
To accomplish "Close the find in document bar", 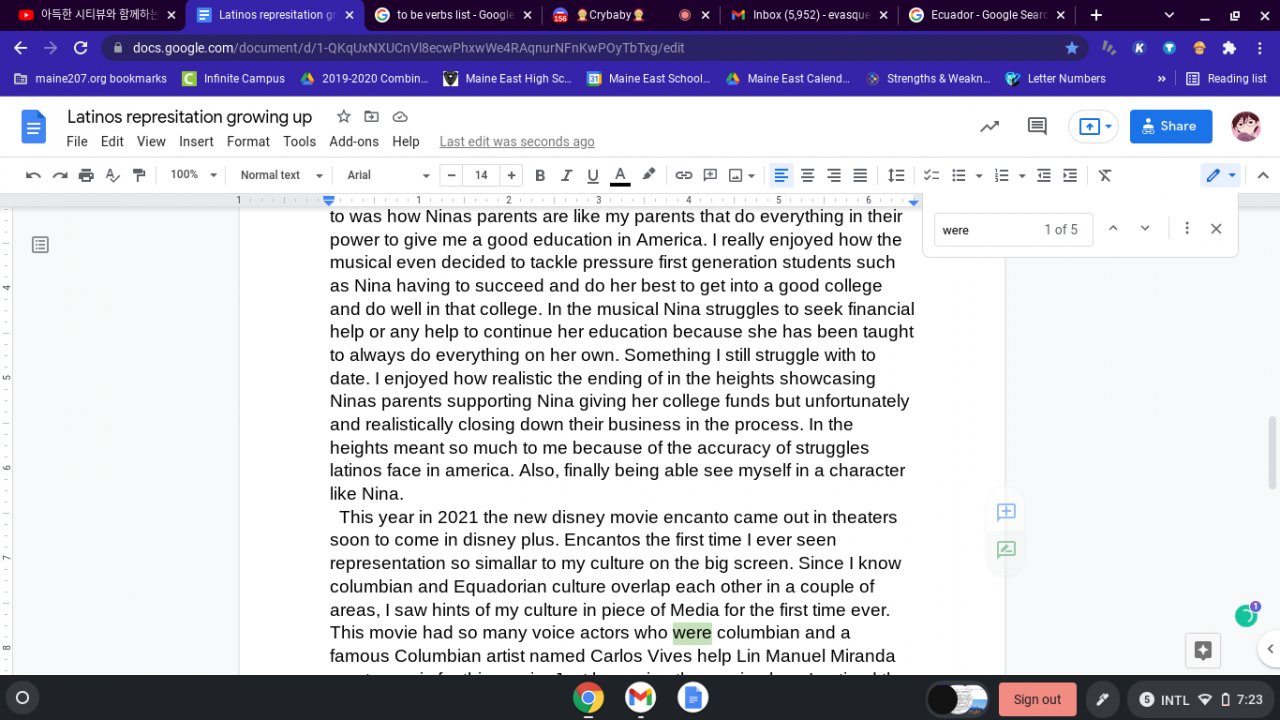I will [x=1216, y=229].
